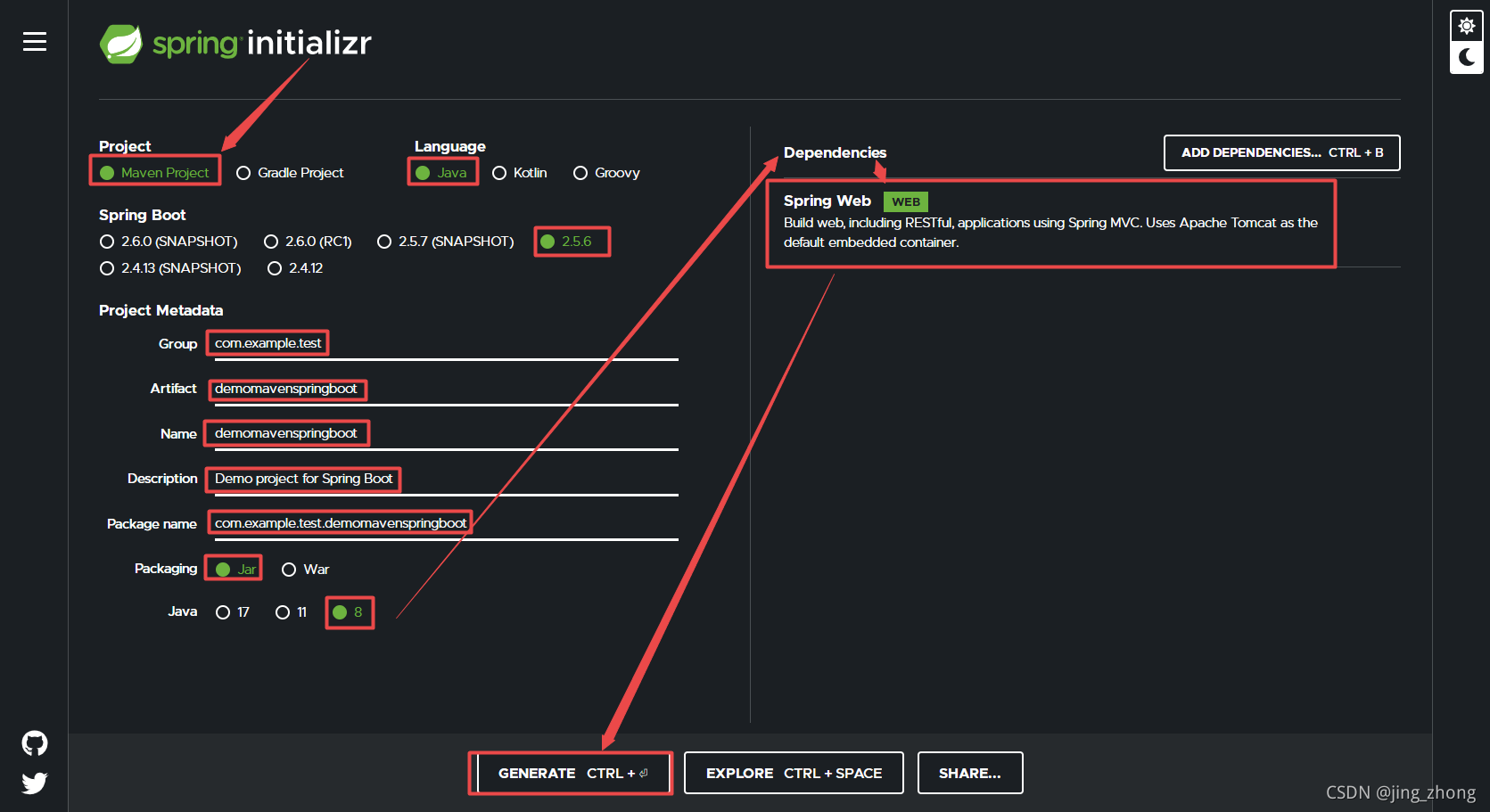Open the hamburger navigation menu
This screenshot has height=812, width=1490.
[x=35, y=42]
